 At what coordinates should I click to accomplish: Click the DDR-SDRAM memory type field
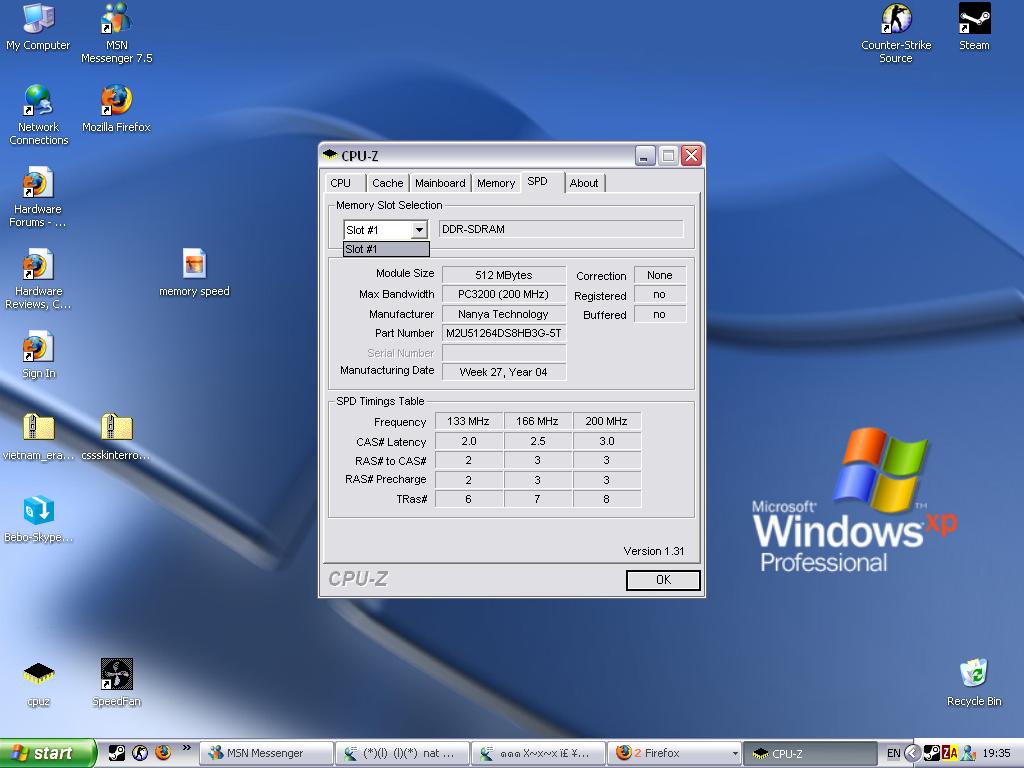[561, 229]
